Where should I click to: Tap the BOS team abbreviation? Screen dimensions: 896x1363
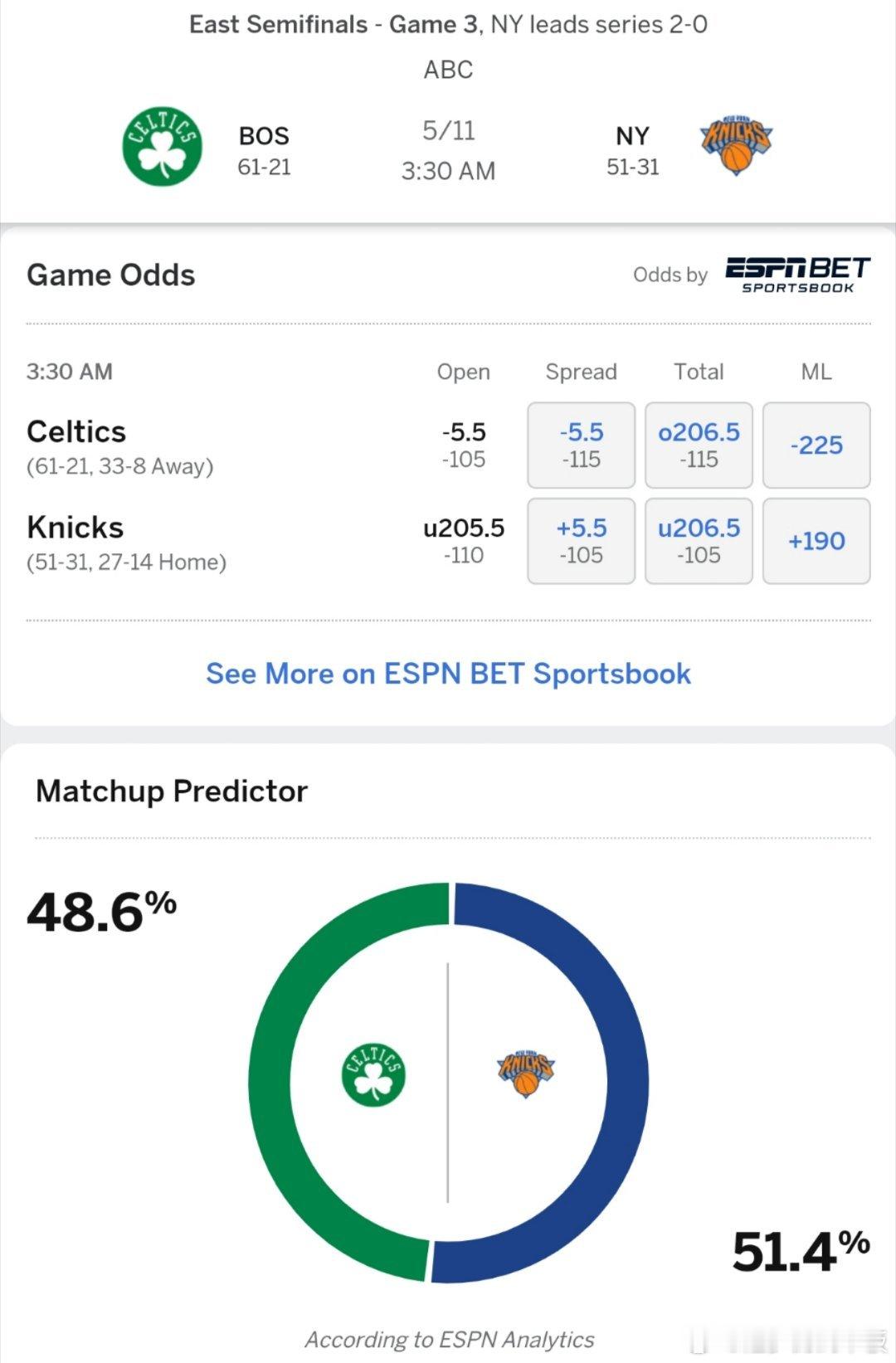tap(264, 135)
